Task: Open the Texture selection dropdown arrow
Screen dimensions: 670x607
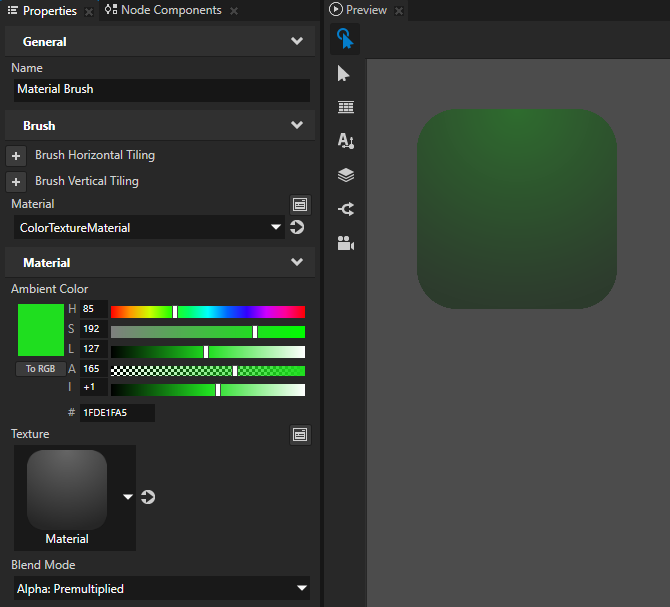Action: 128,497
